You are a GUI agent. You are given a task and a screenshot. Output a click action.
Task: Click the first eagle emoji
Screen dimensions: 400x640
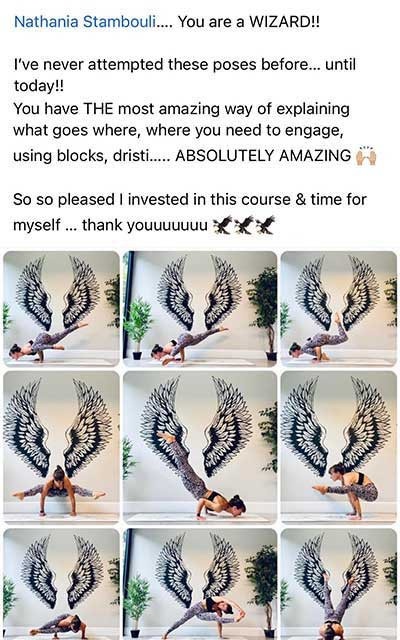click(222, 225)
